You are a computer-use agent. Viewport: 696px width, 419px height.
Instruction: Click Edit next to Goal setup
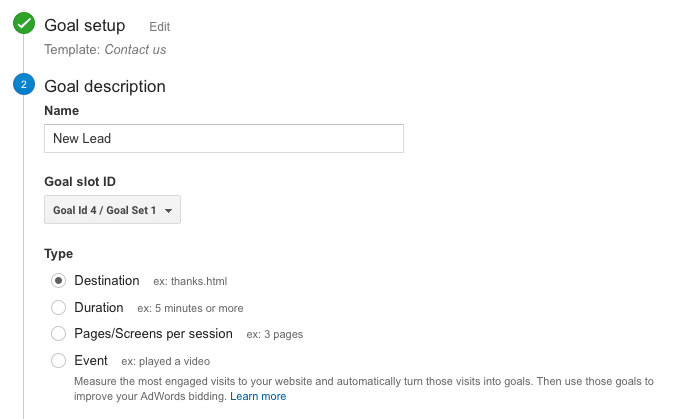tap(159, 27)
